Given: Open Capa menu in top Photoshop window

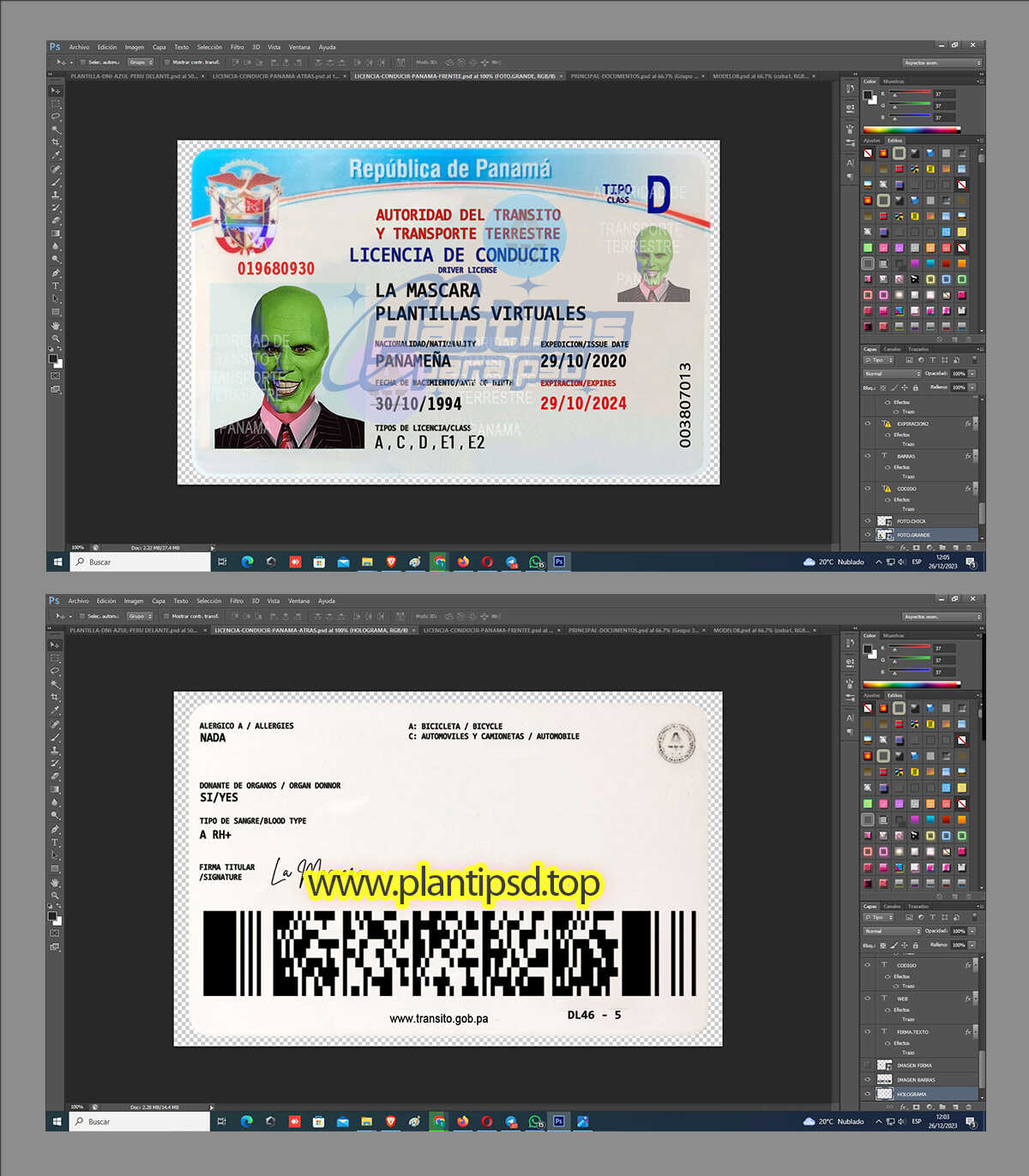Looking at the screenshot, I should click(x=159, y=47).
